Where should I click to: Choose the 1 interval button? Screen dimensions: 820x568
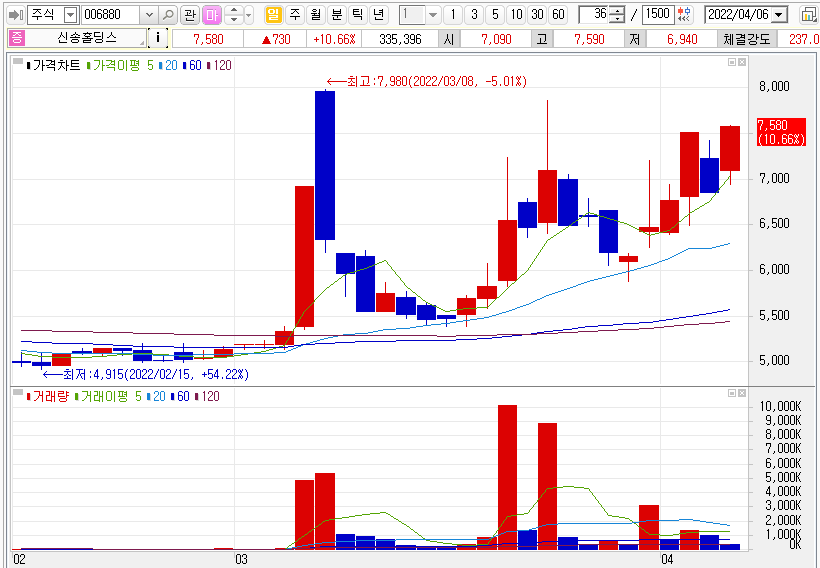point(453,15)
